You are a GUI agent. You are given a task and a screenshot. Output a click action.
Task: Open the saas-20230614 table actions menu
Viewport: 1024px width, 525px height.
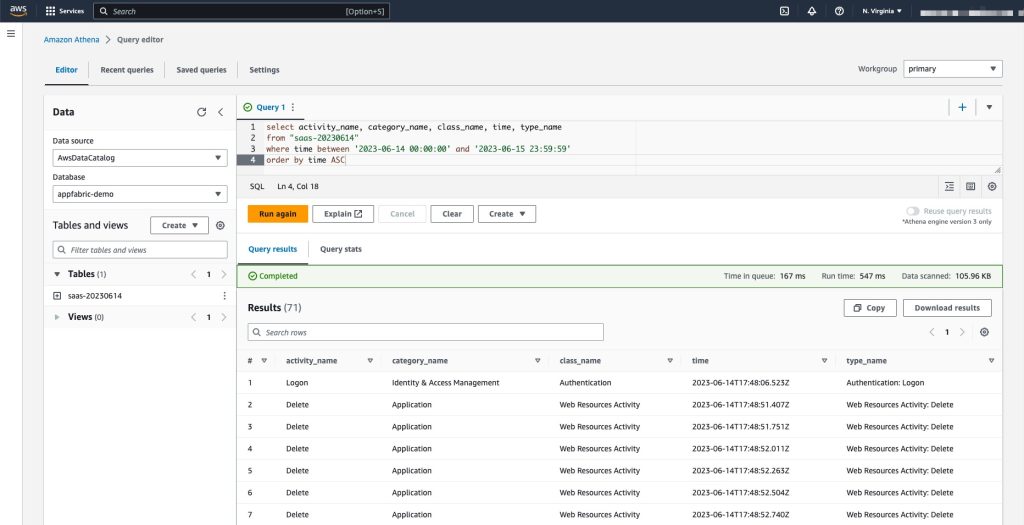[225, 296]
